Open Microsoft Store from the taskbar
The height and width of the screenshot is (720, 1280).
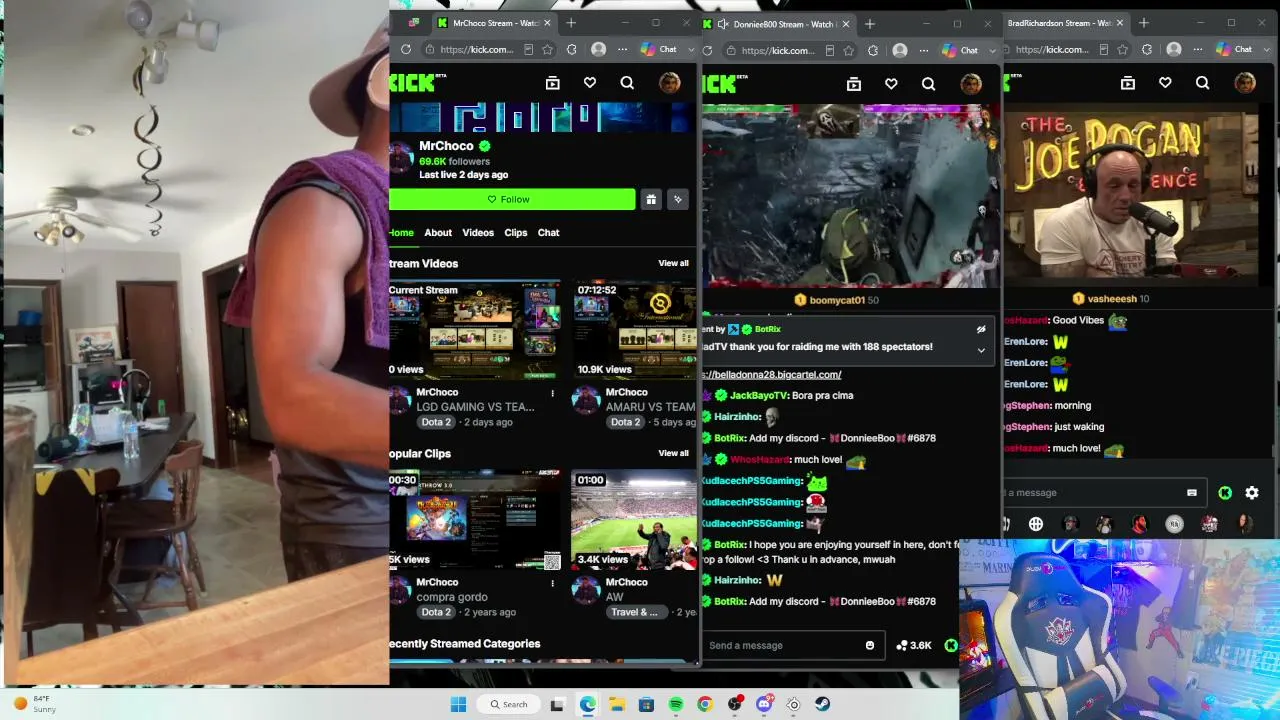tap(646, 704)
